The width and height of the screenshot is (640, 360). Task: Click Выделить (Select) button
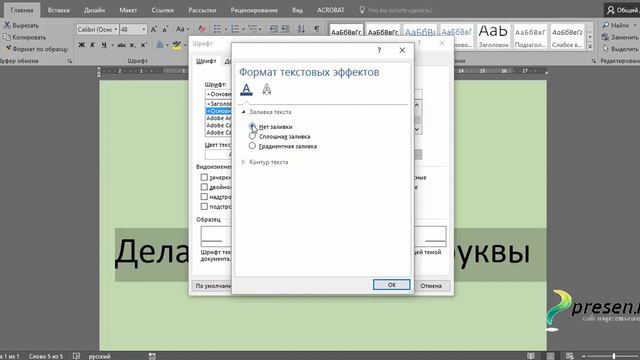coord(620,49)
